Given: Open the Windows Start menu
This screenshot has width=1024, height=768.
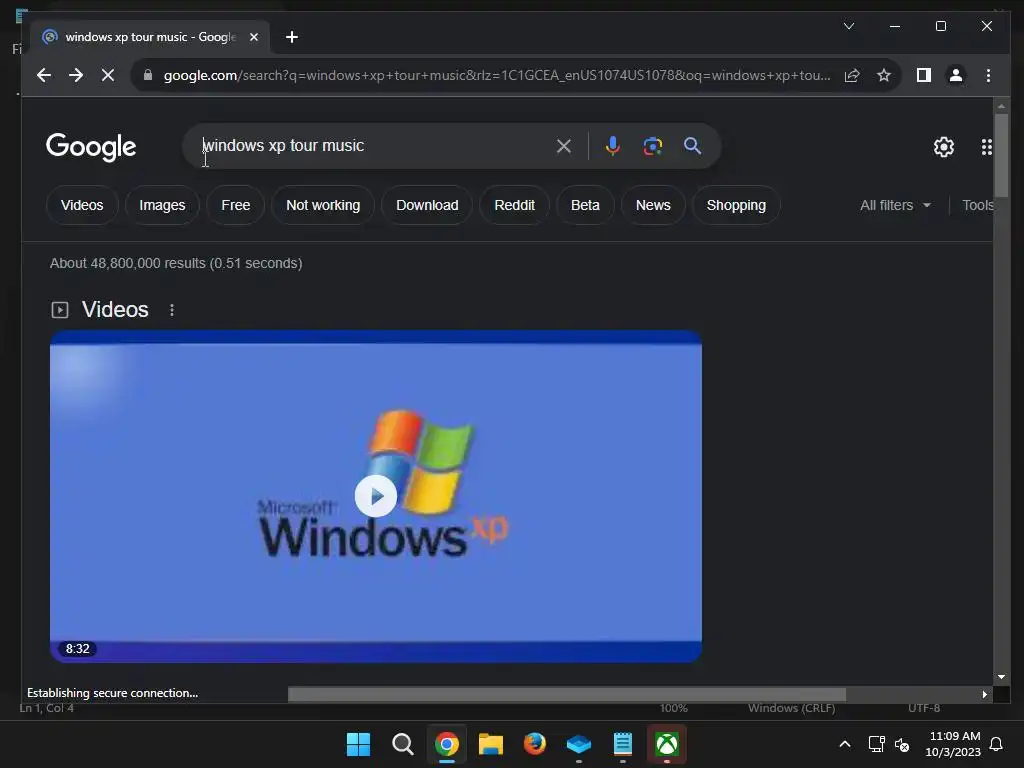Looking at the screenshot, I should pos(358,744).
